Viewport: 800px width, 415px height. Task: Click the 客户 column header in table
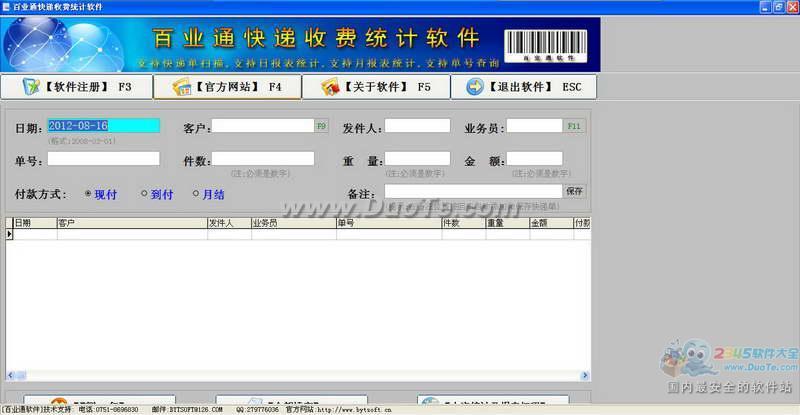132,223
